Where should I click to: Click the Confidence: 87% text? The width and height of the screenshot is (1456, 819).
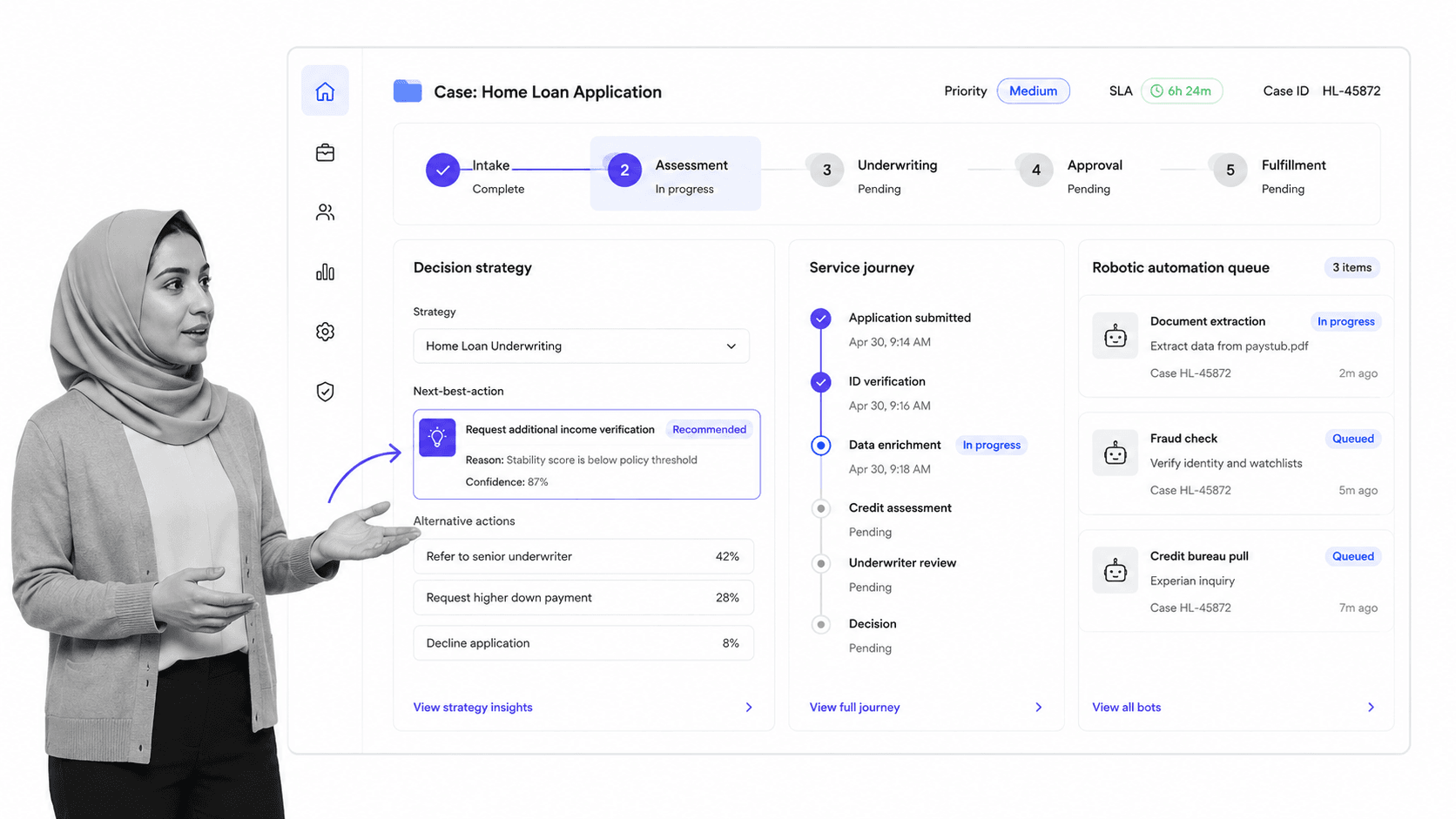tap(507, 482)
